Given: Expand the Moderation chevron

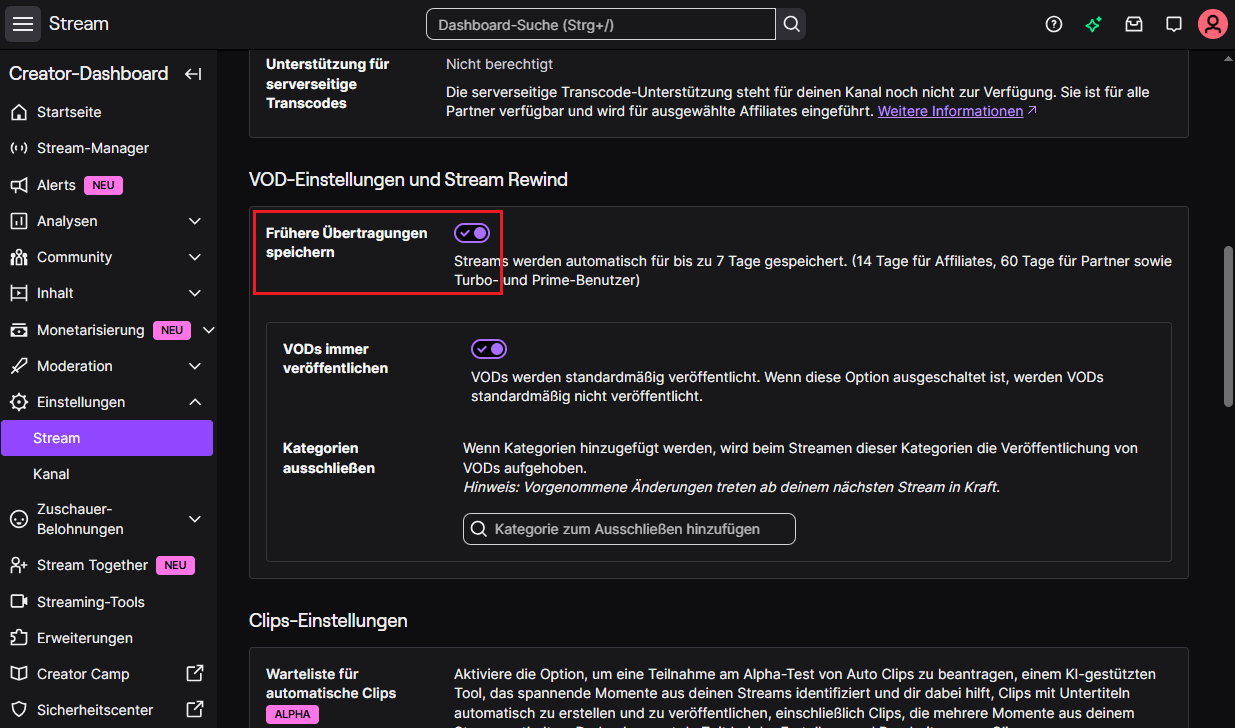Looking at the screenshot, I should pos(195,366).
